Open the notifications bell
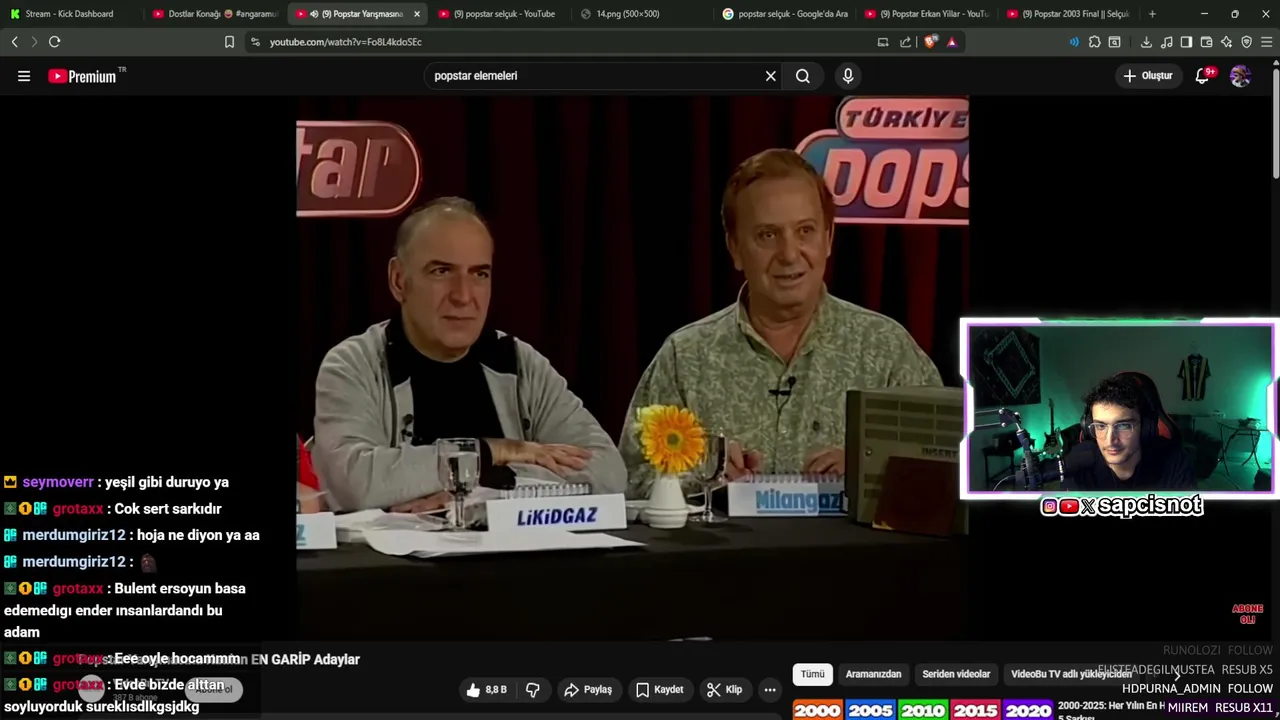Viewport: 1280px width, 720px height. (x=1203, y=76)
